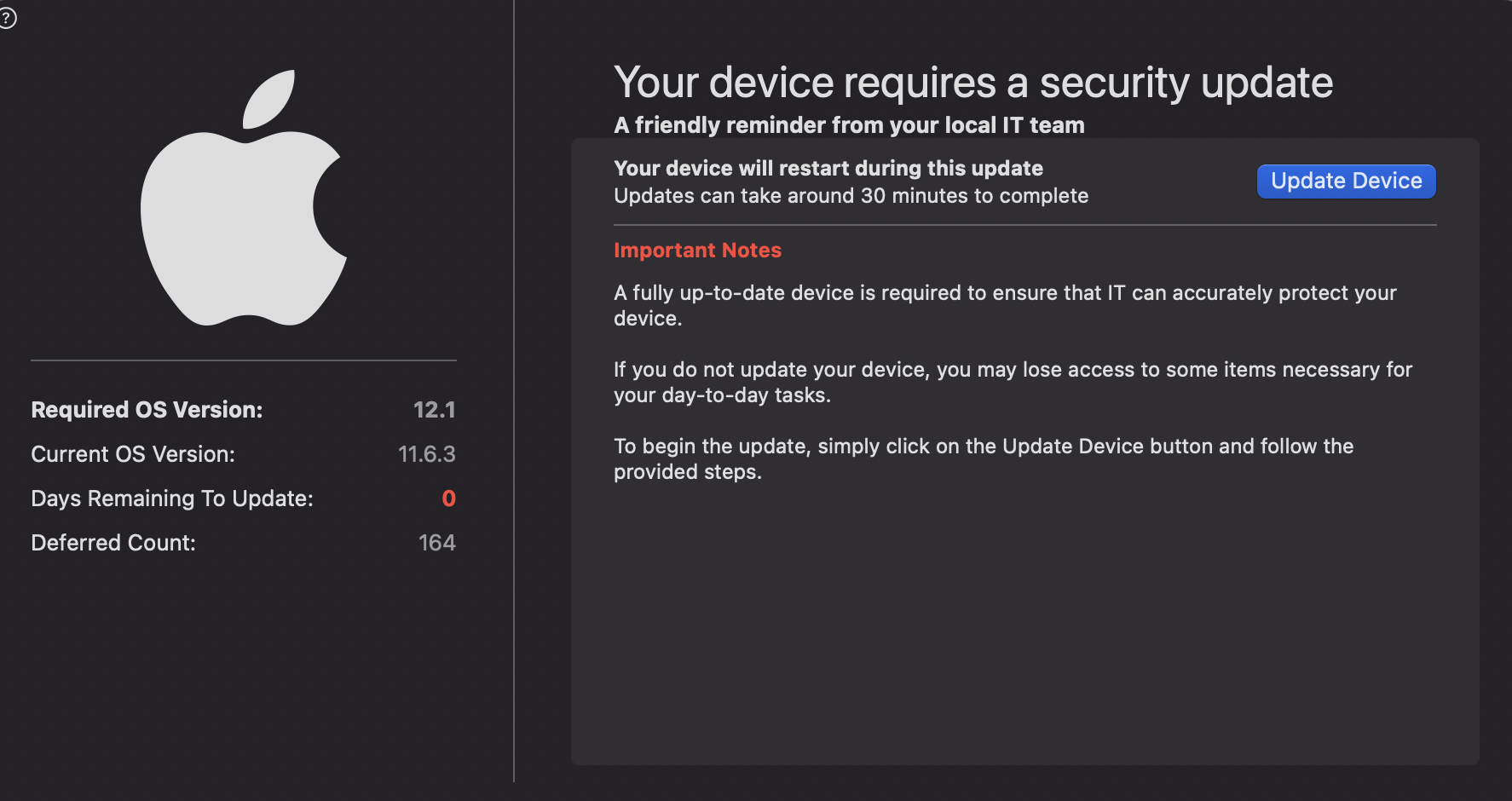
Task: Click the 30 minutes completion estimate text
Action: point(851,195)
